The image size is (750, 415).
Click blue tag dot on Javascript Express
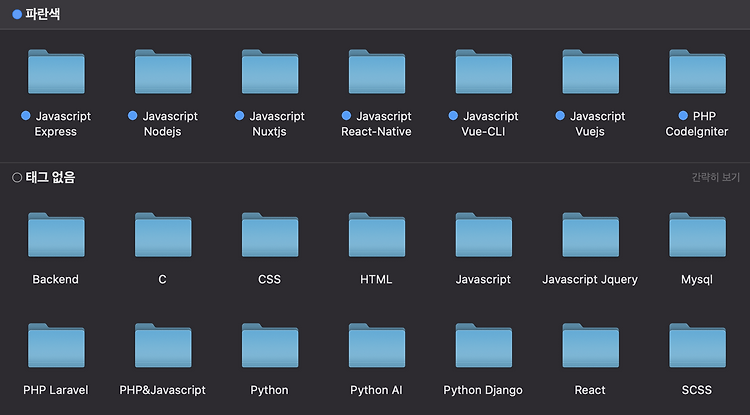tap(26, 116)
